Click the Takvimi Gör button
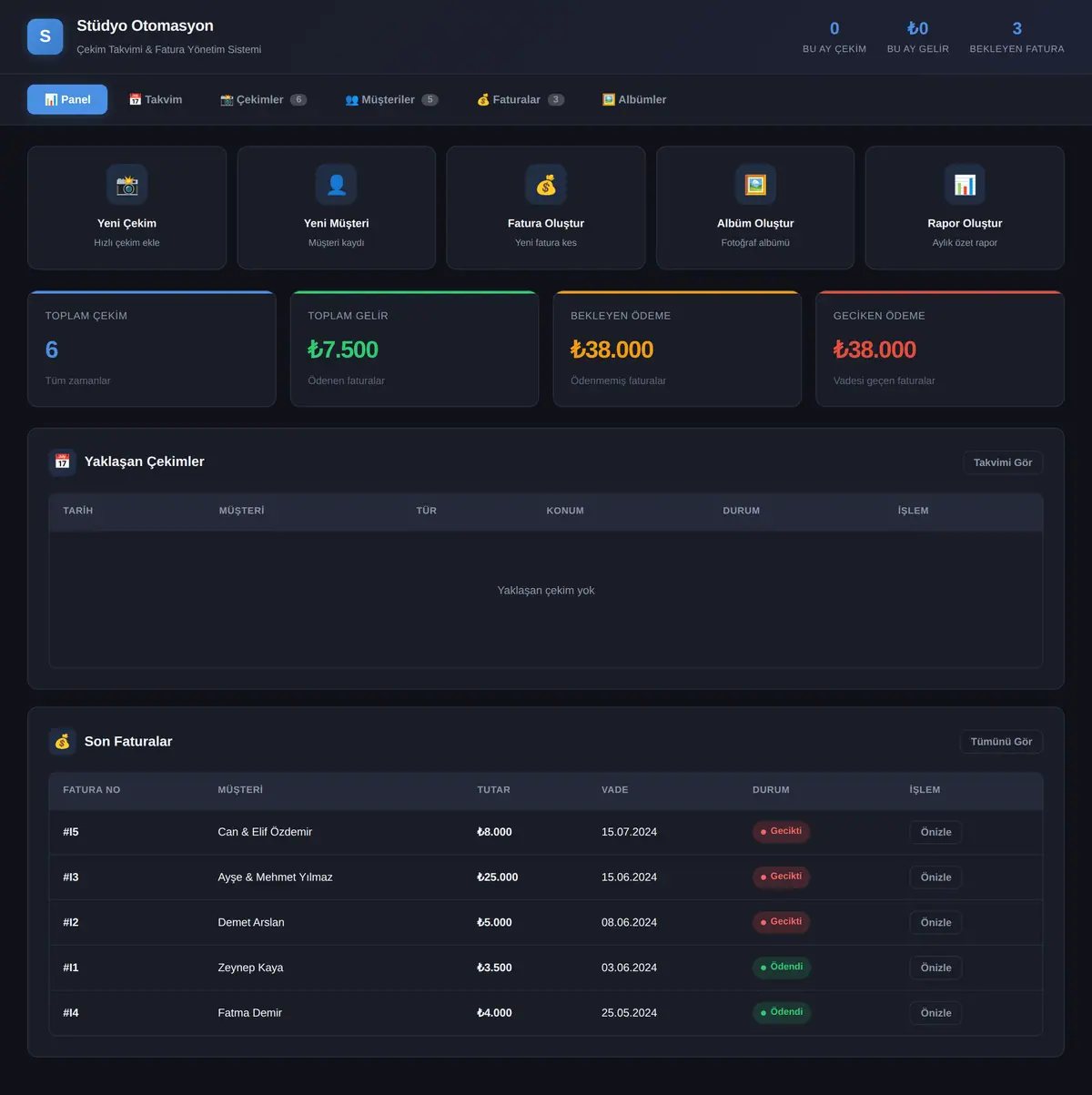The width and height of the screenshot is (1092, 1095). 1003,462
